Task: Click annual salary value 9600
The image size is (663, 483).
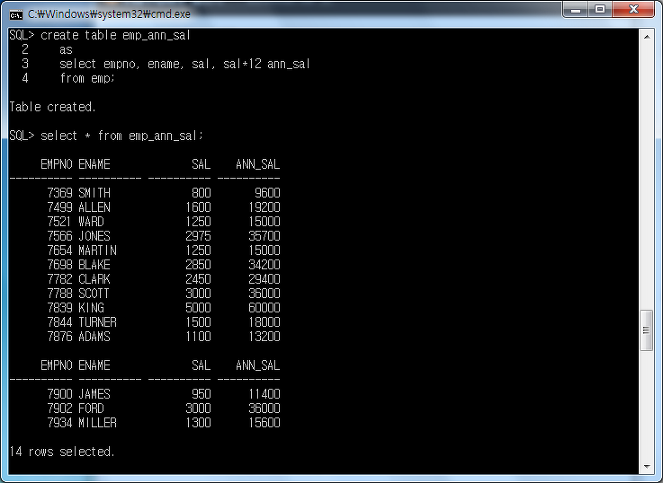Action: 267,193
